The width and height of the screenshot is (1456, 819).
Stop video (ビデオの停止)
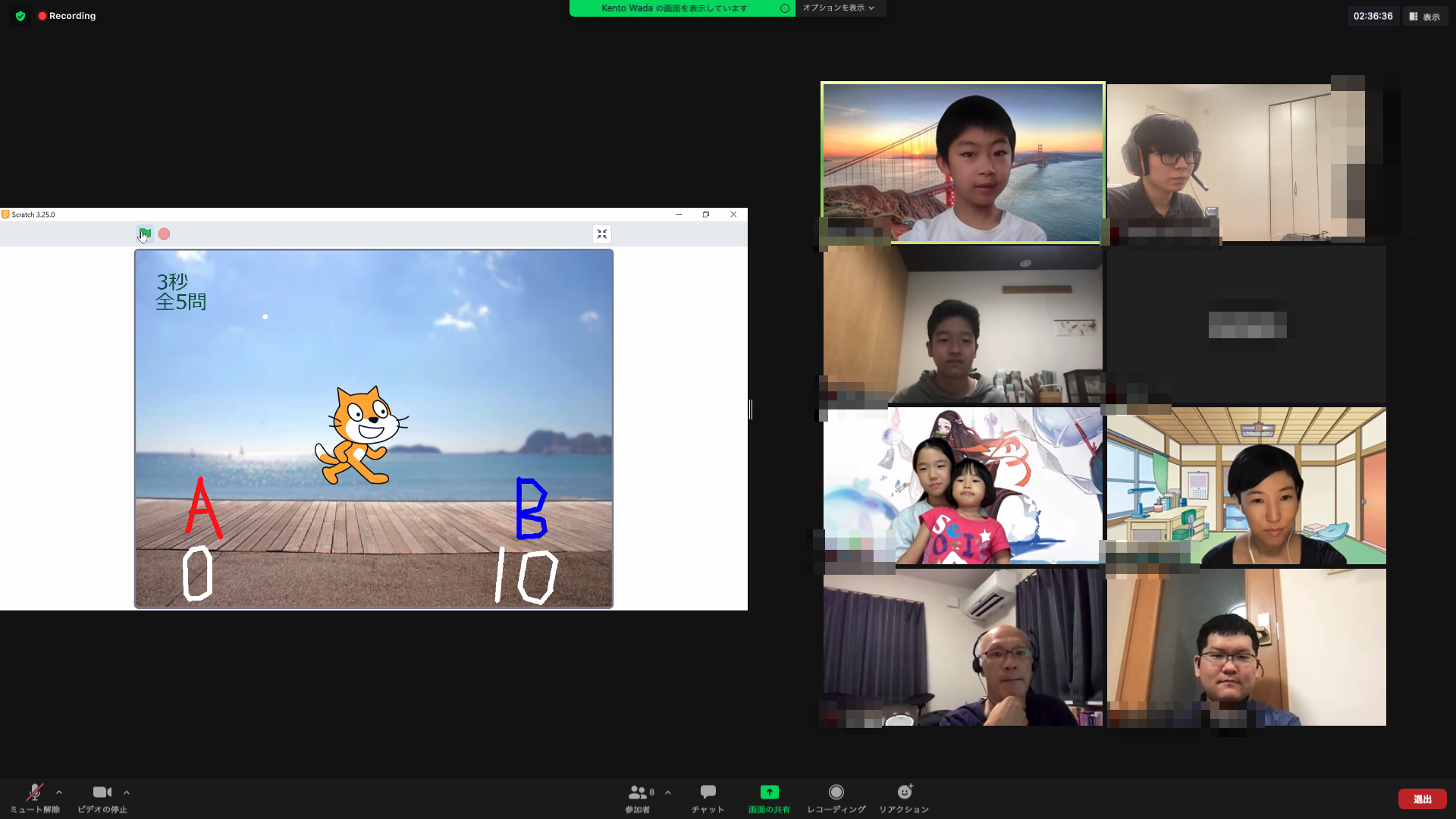pos(102,799)
